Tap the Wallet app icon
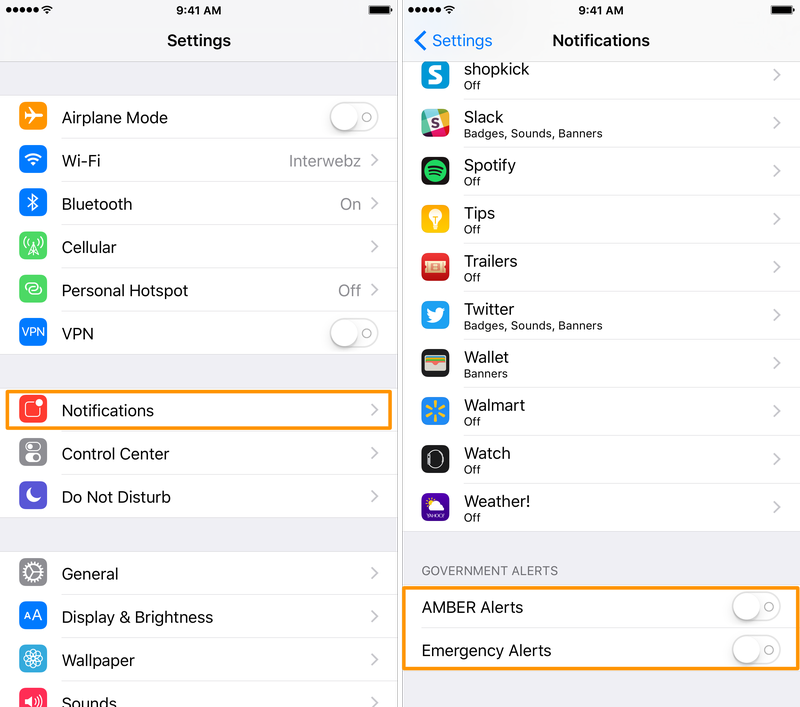 click(x=435, y=363)
